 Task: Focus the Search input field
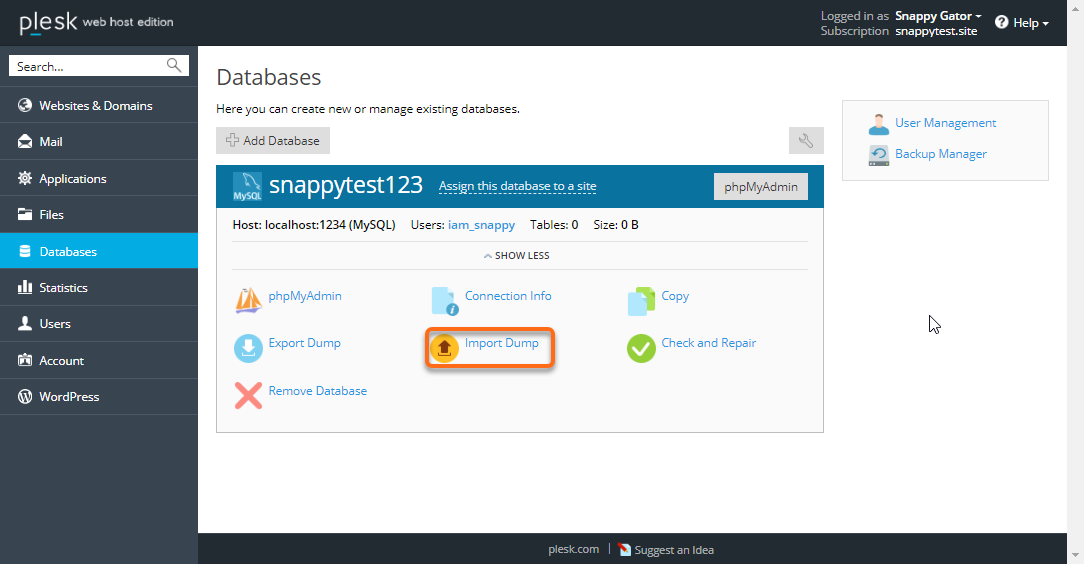pyautogui.click(x=88, y=66)
